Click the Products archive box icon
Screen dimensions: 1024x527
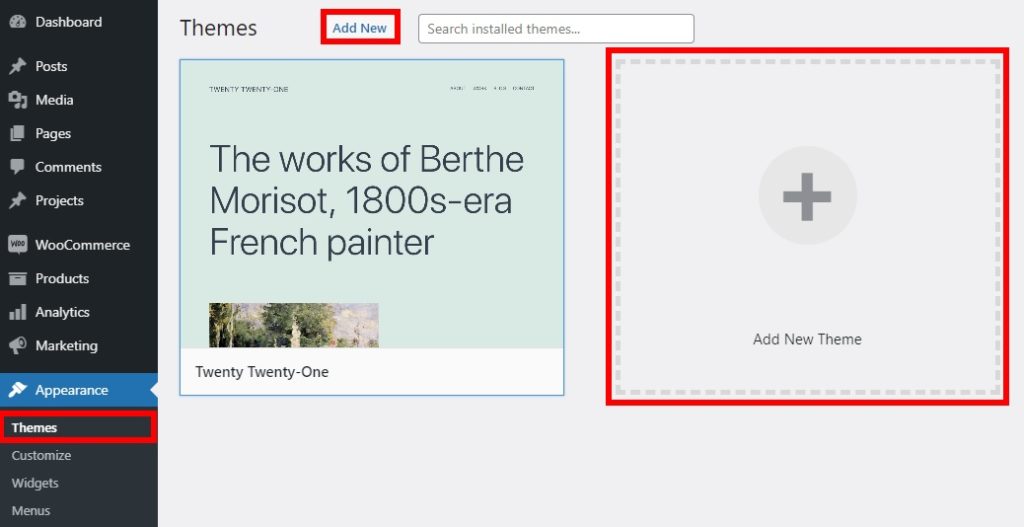click(18, 278)
